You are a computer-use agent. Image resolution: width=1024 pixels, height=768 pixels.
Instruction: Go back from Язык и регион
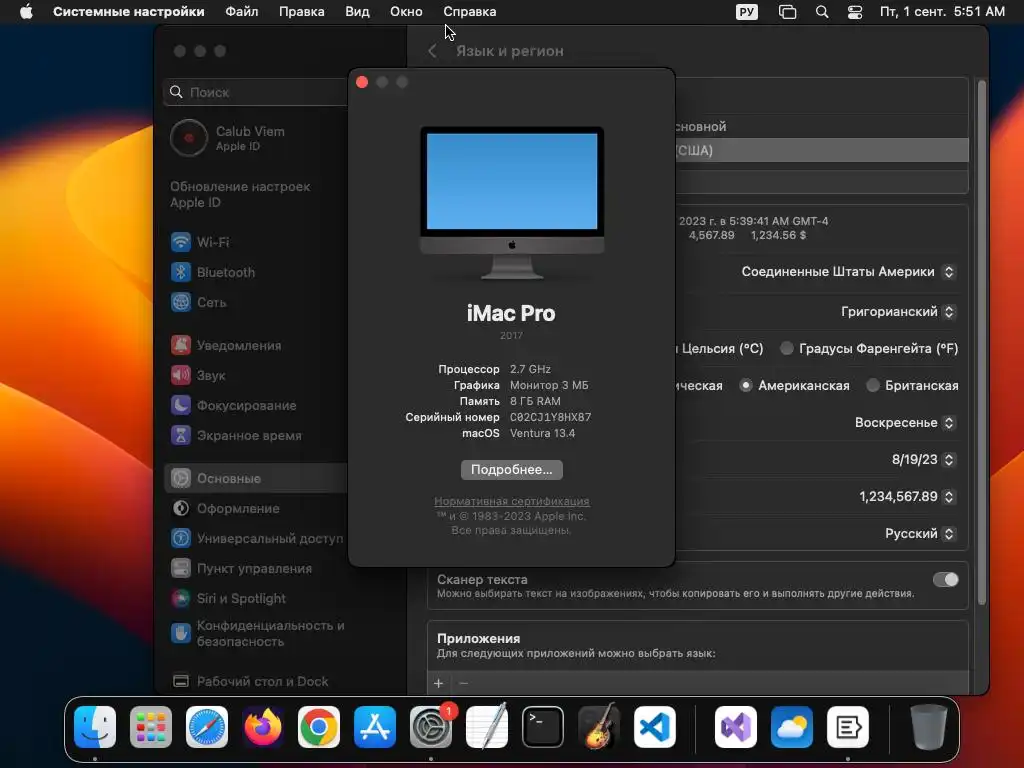432,51
